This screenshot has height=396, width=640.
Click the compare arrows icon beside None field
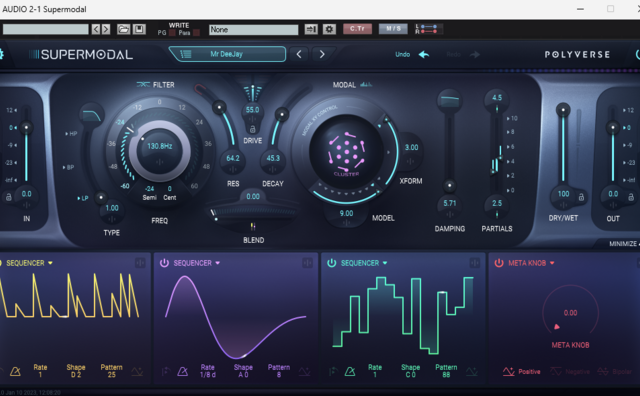click(x=311, y=29)
